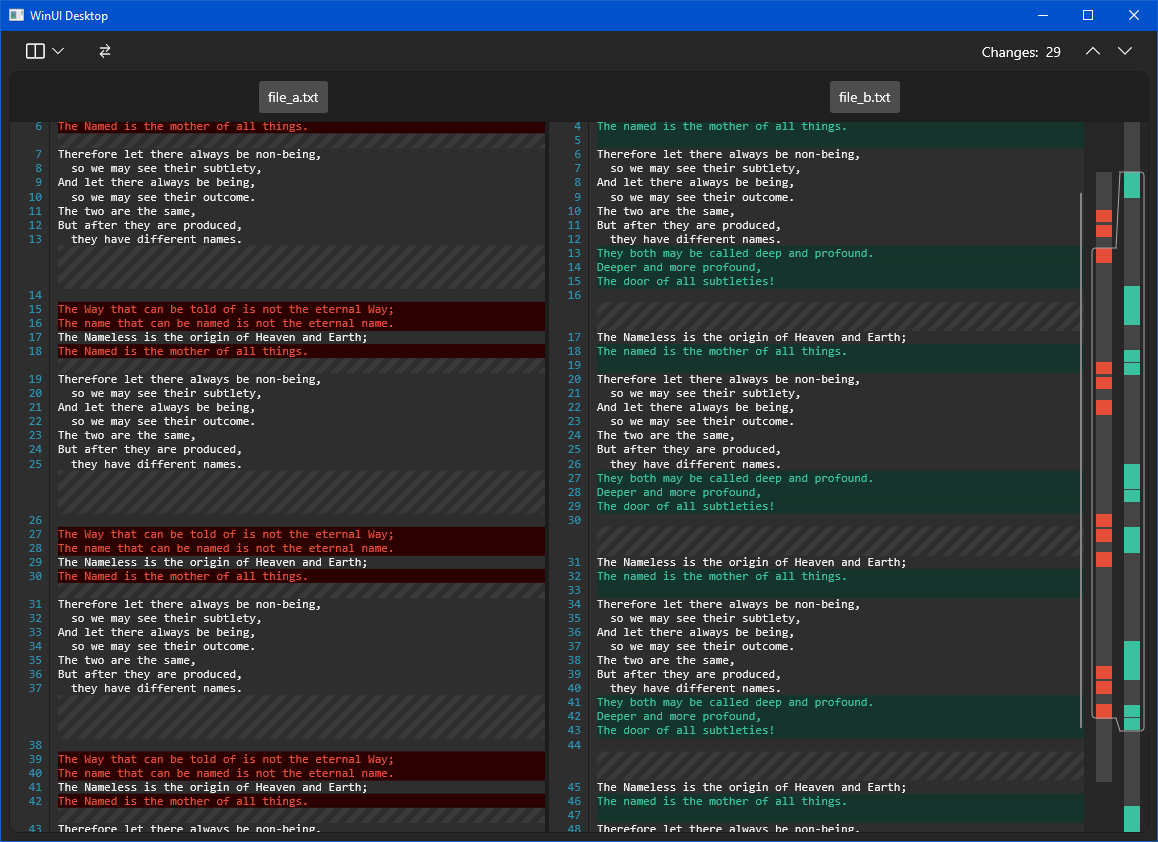The height and width of the screenshot is (842, 1158).
Task: Select line 16 'The name that can be named' in file_a
Action: (x=301, y=324)
